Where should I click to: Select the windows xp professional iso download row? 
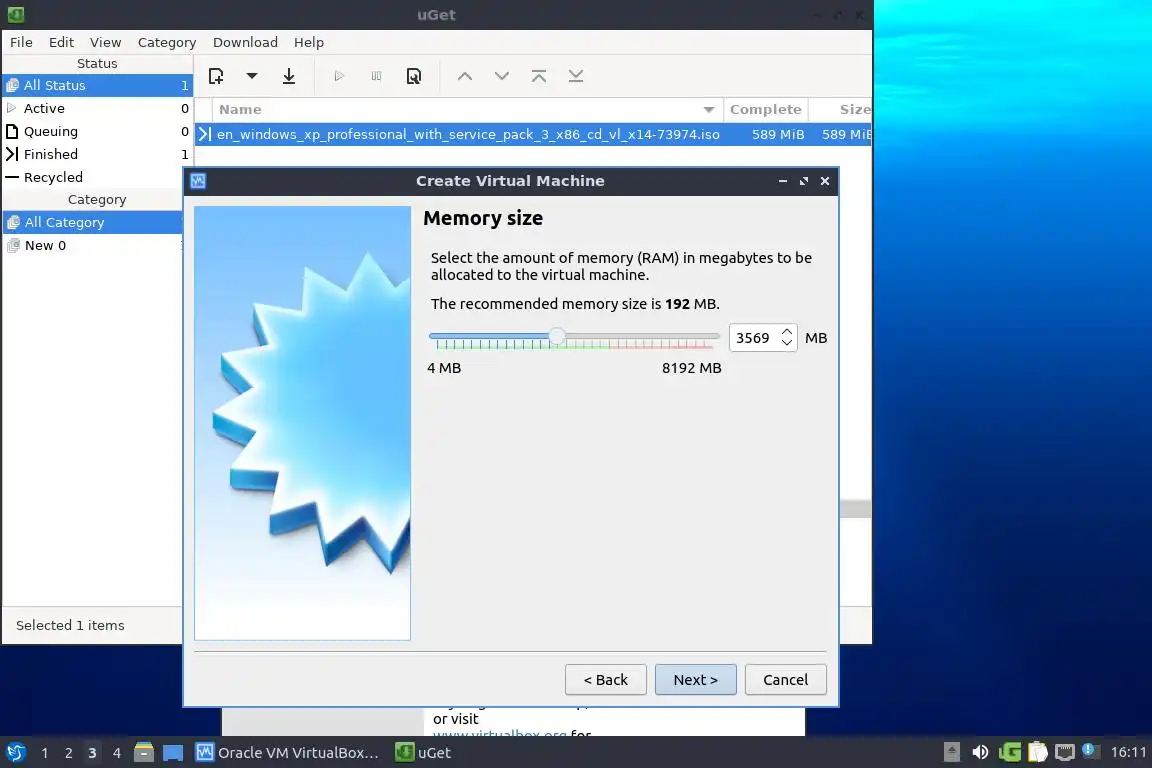coord(533,134)
